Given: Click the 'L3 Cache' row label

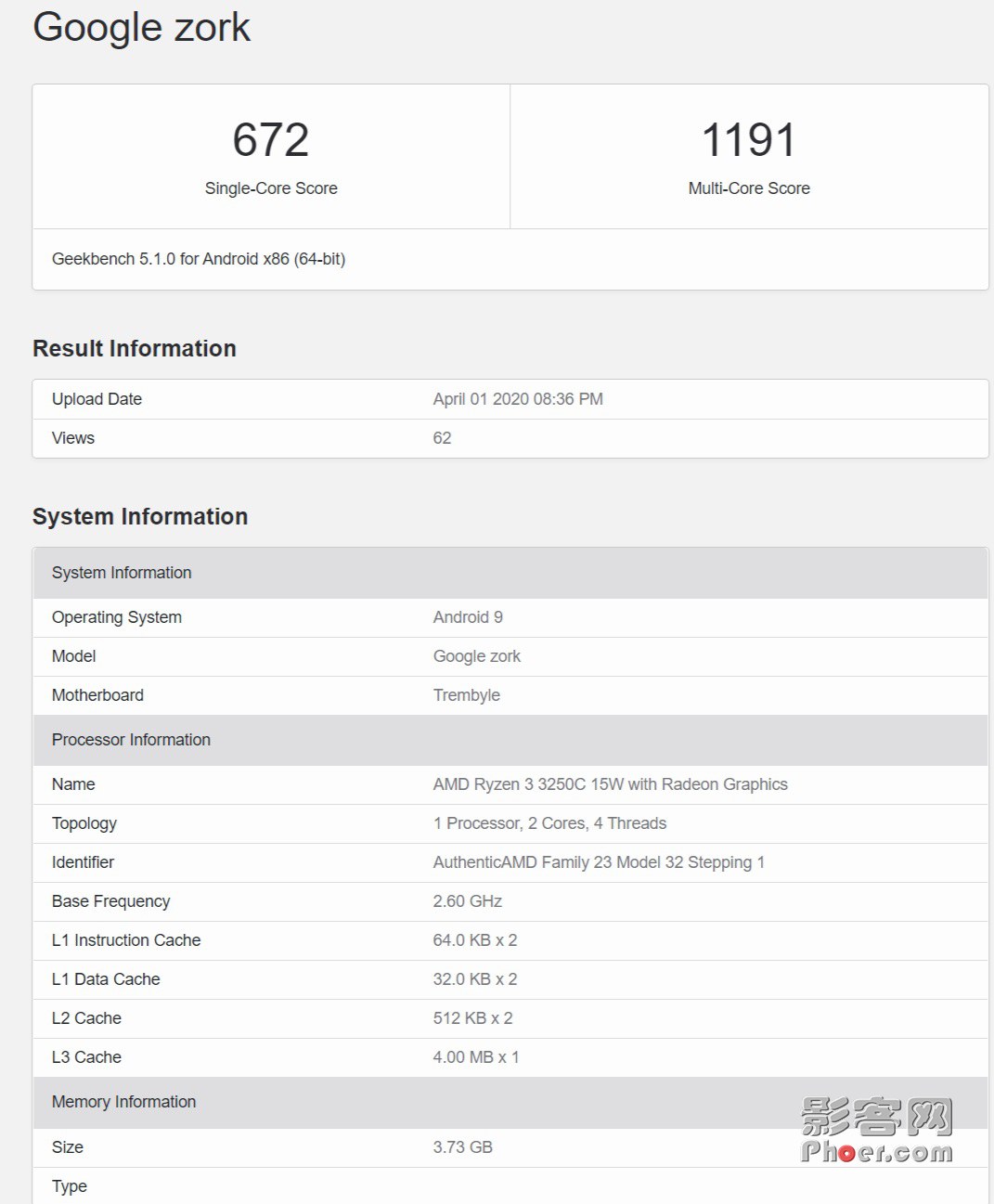Looking at the screenshot, I should (86, 1057).
